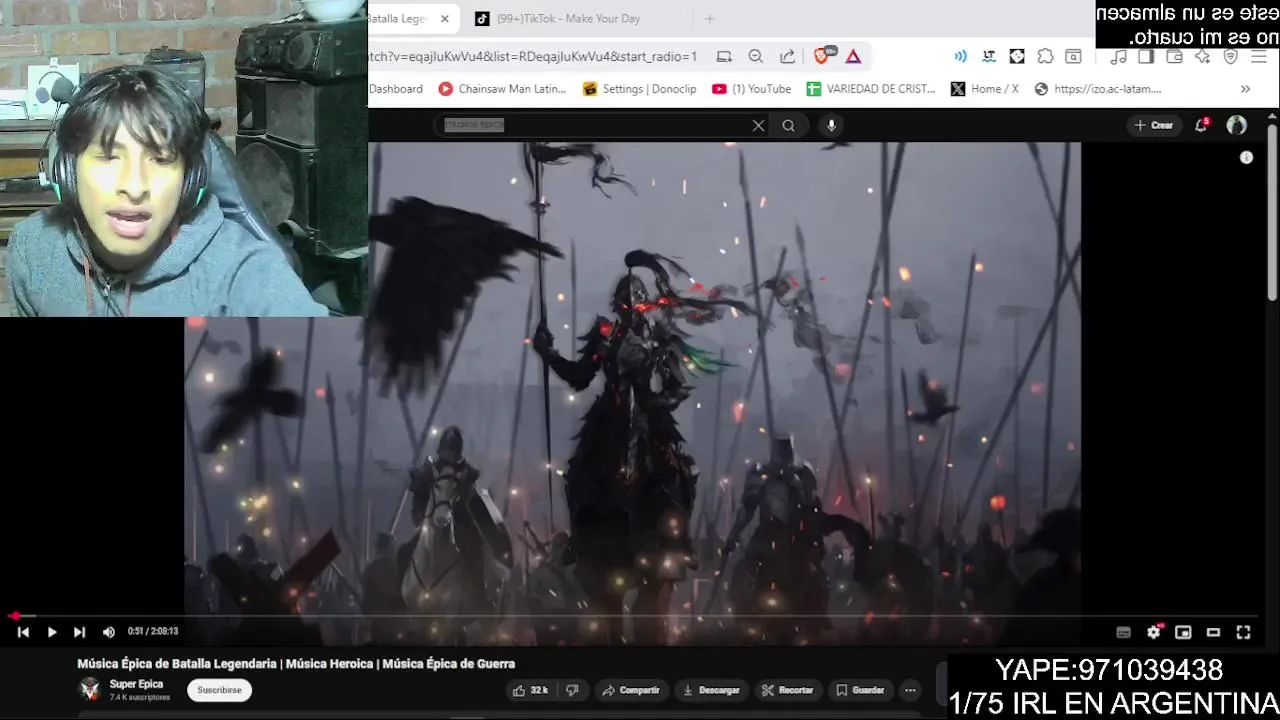Image resolution: width=1280 pixels, height=720 pixels.
Task: Open the Brave Wallet icon
Action: tap(1175, 57)
